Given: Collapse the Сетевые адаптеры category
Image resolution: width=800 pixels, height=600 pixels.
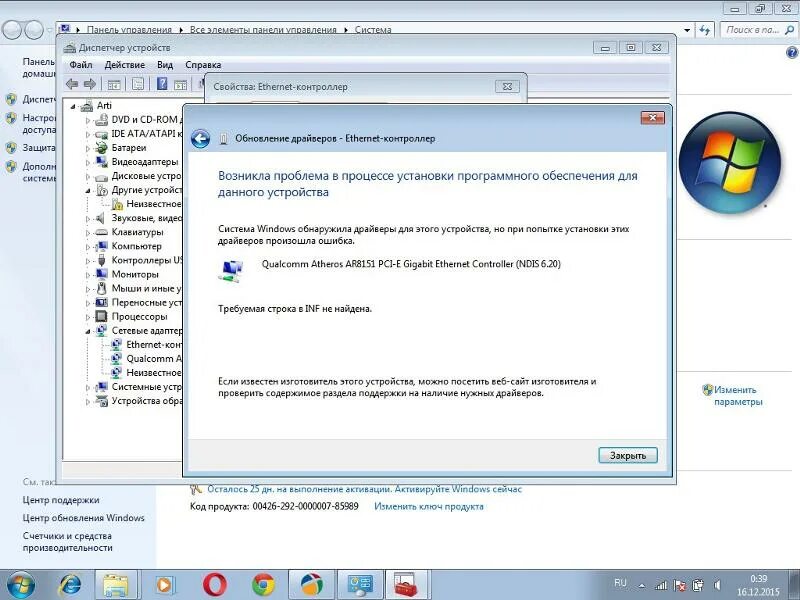Looking at the screenshot, I should coord(88,332).
